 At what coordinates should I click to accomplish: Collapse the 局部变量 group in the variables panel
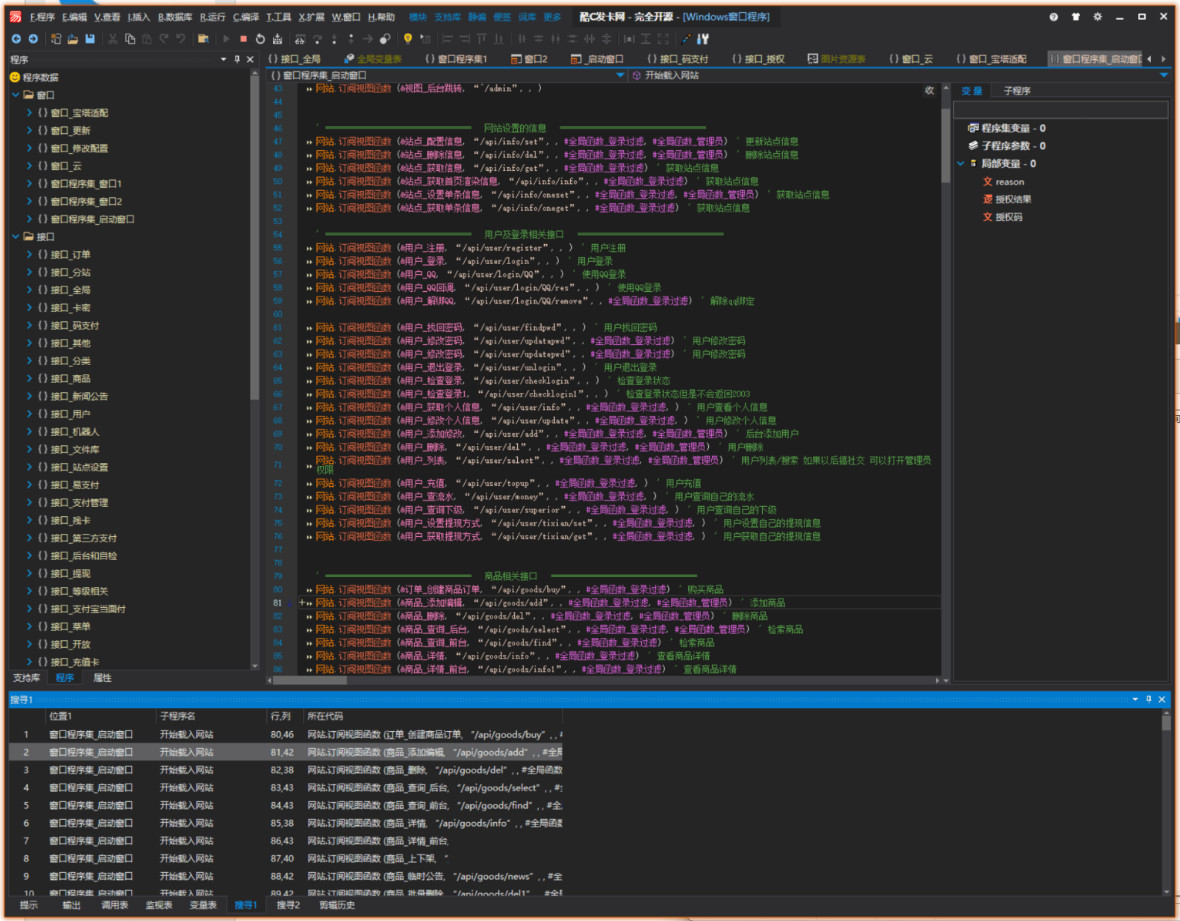961,164
